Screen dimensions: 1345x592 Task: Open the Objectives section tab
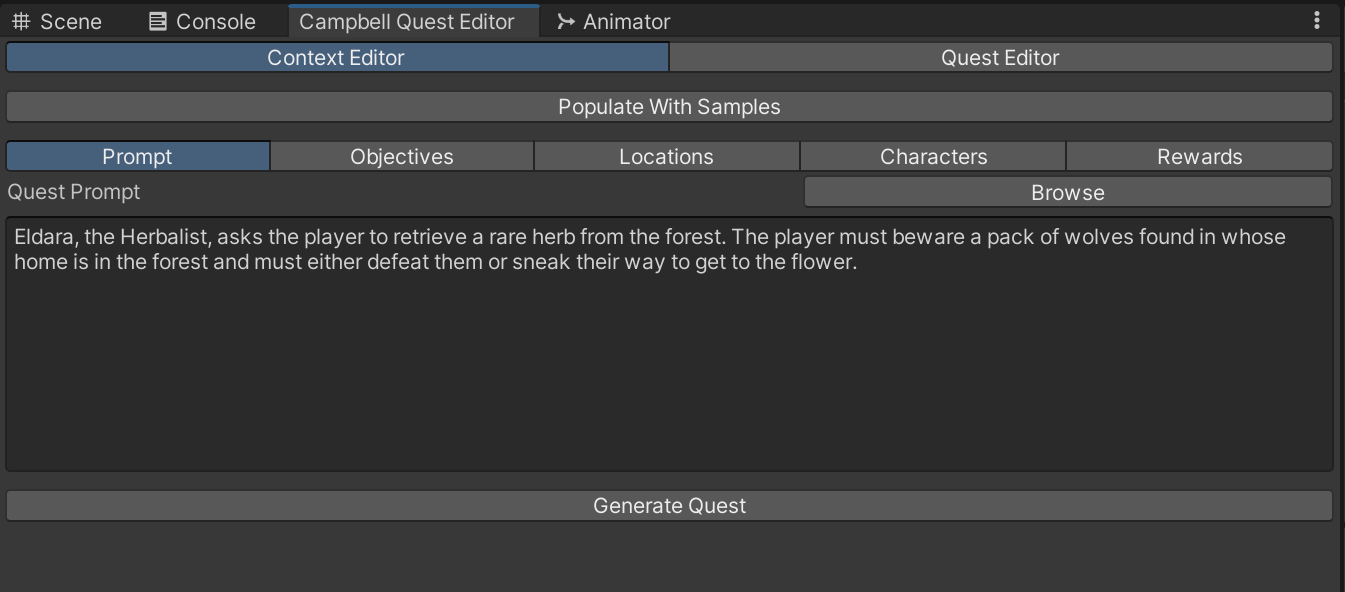tap(402, 157)
